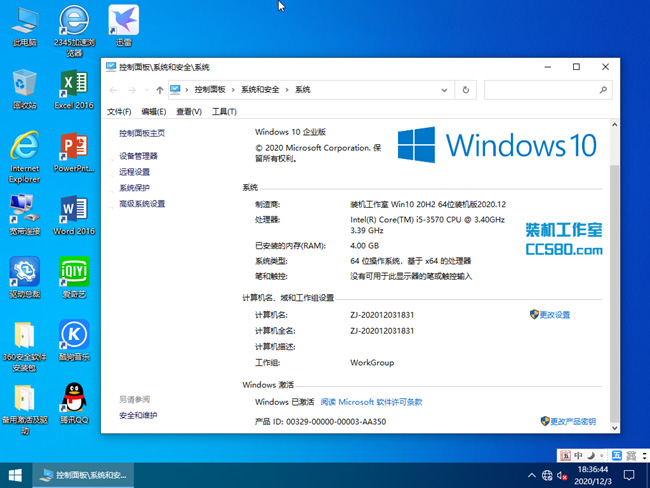Image resolution: width=650 pixels, height=488 pixels.
Task: Click the Wubi IME logo icon
Action: [x=565, y=456]
